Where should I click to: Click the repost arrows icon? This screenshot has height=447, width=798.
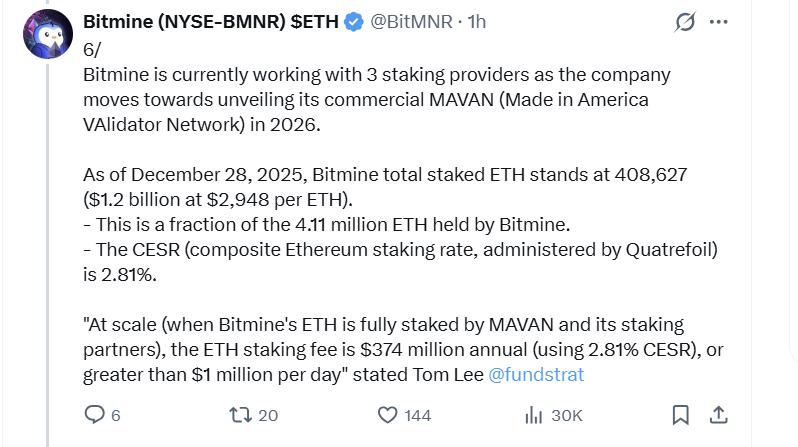coord(241,414)
